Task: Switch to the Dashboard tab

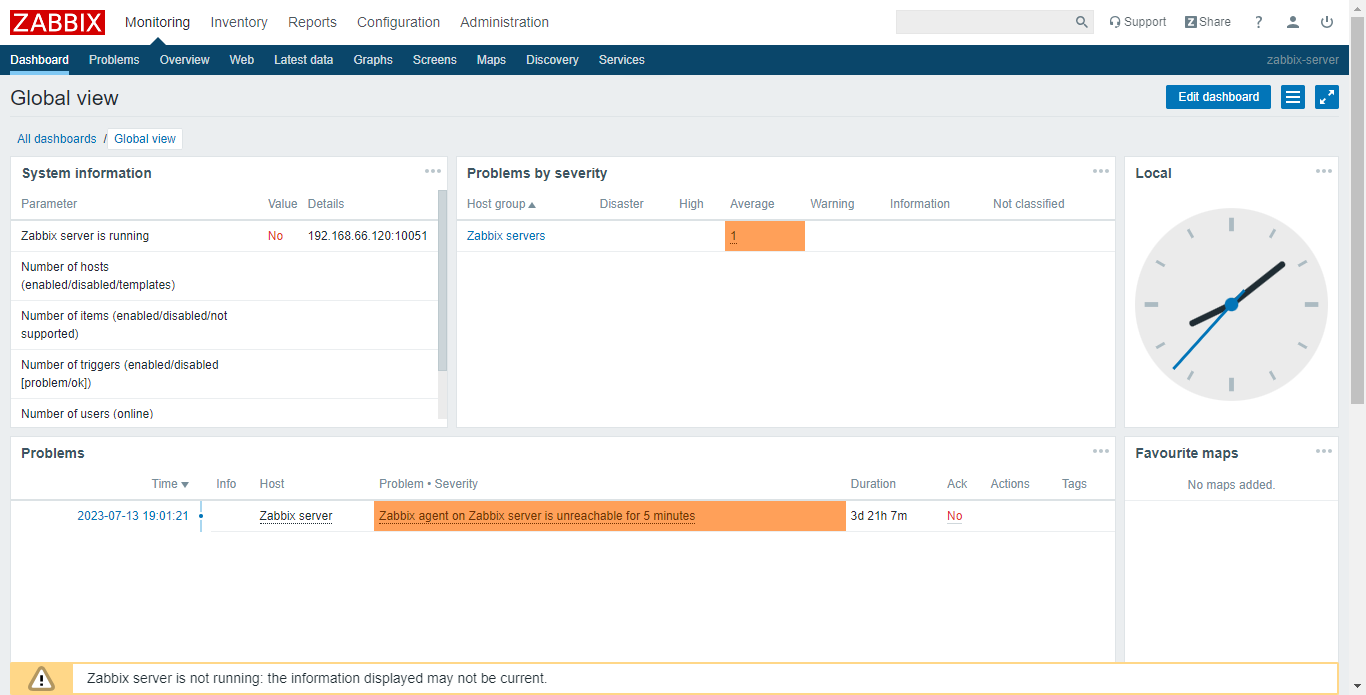Action: click(x=40, y=60)
